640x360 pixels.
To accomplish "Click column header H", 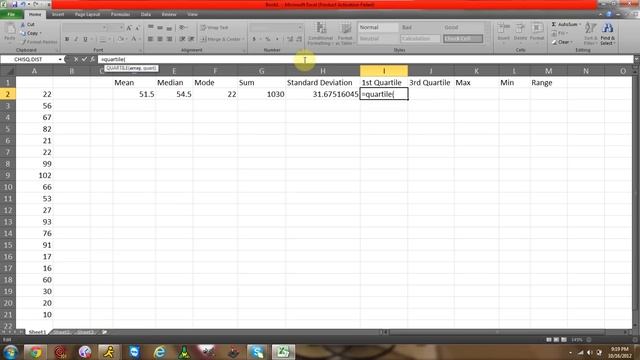I will point(323,71).
